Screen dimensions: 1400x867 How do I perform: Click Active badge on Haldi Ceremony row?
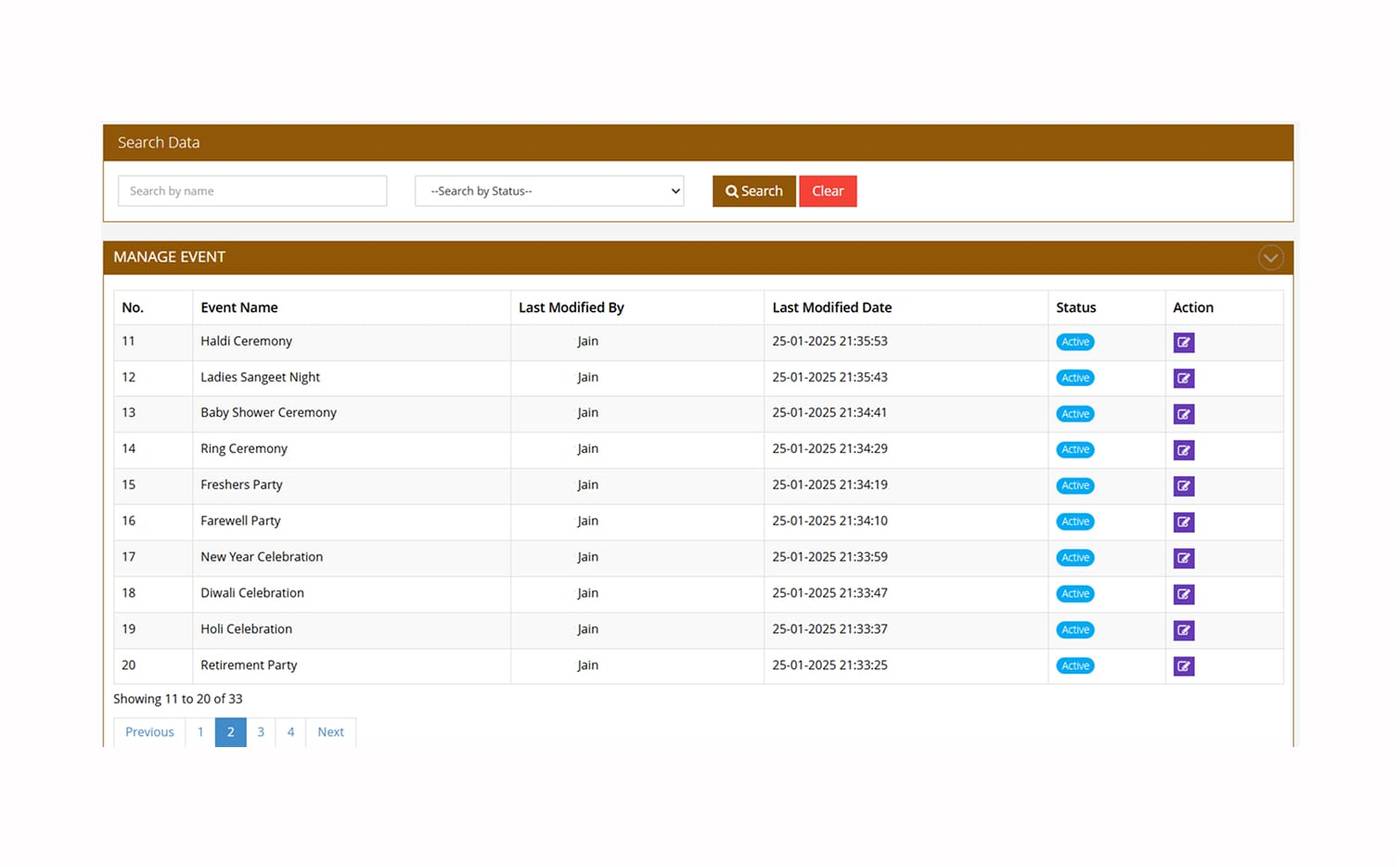pos(1075,342)
